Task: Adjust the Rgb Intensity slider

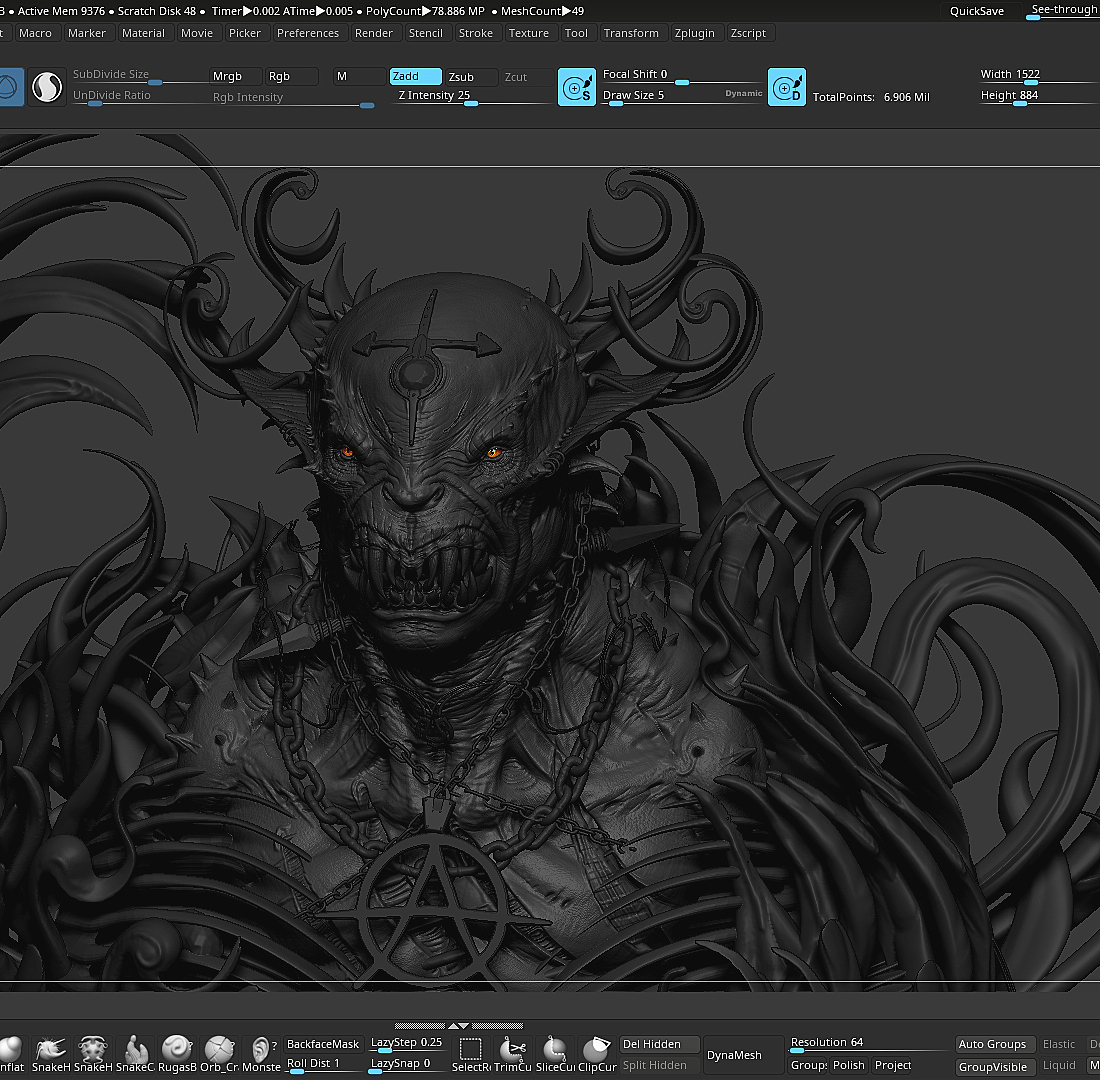Action: [x=292, y=98]
